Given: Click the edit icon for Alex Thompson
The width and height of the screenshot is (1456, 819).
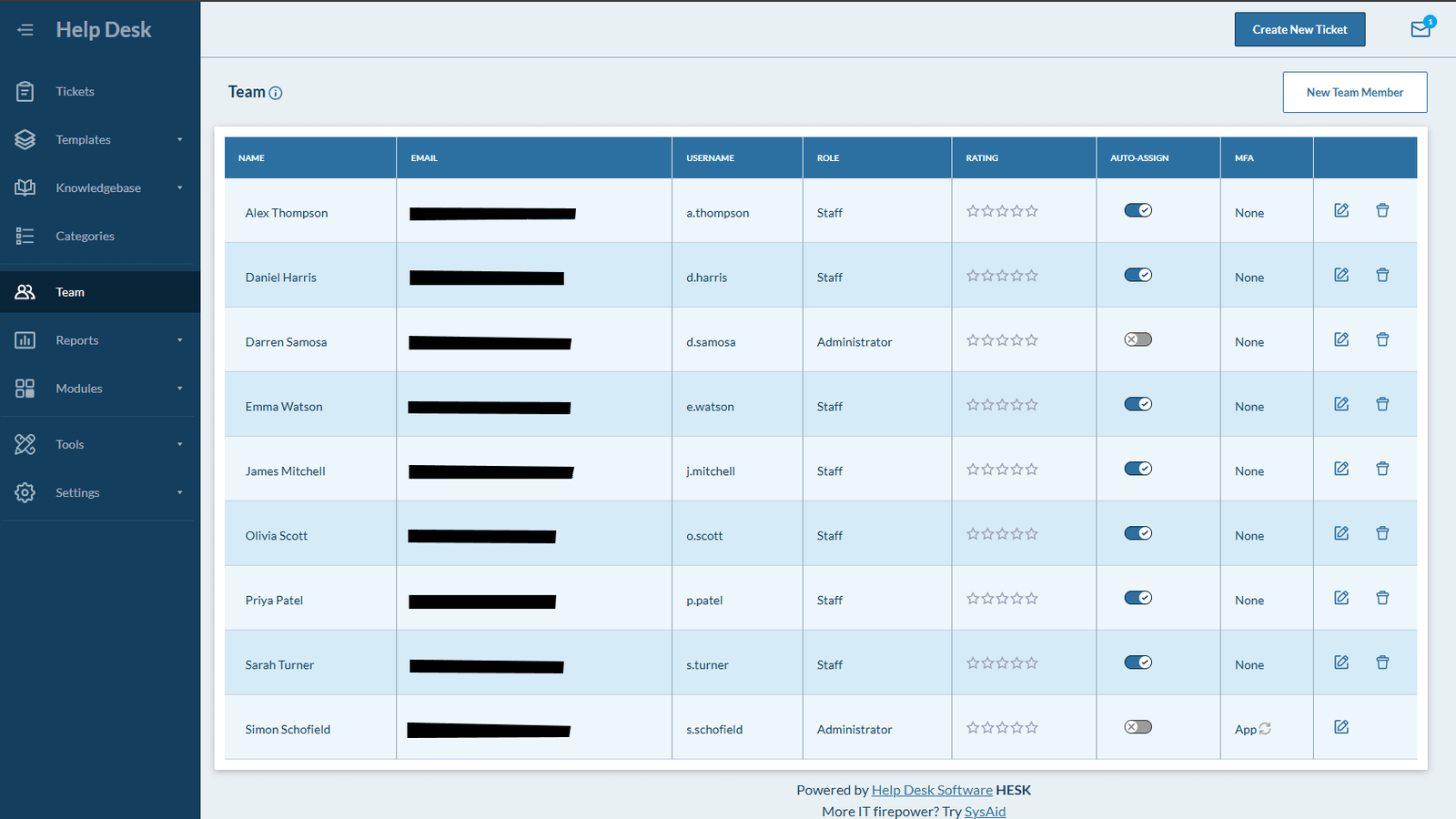Looking at the screenshot, I should [1341, 210].
